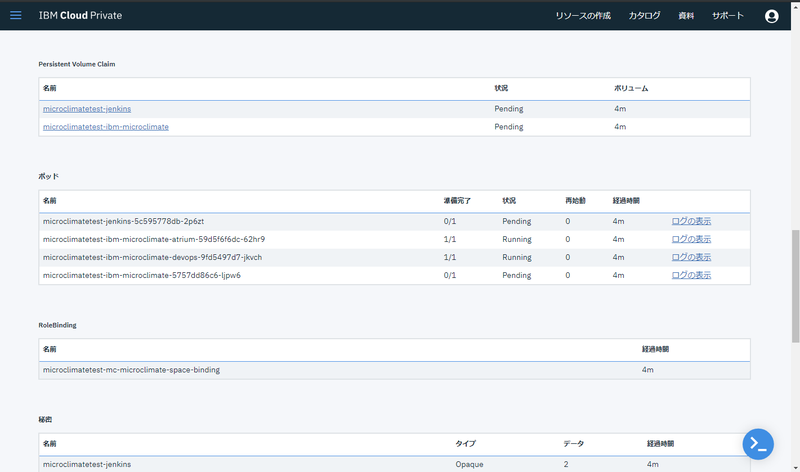Open microclimatetest-jenkins volume claim link
The image size is (800, 472).
point(87,109)
